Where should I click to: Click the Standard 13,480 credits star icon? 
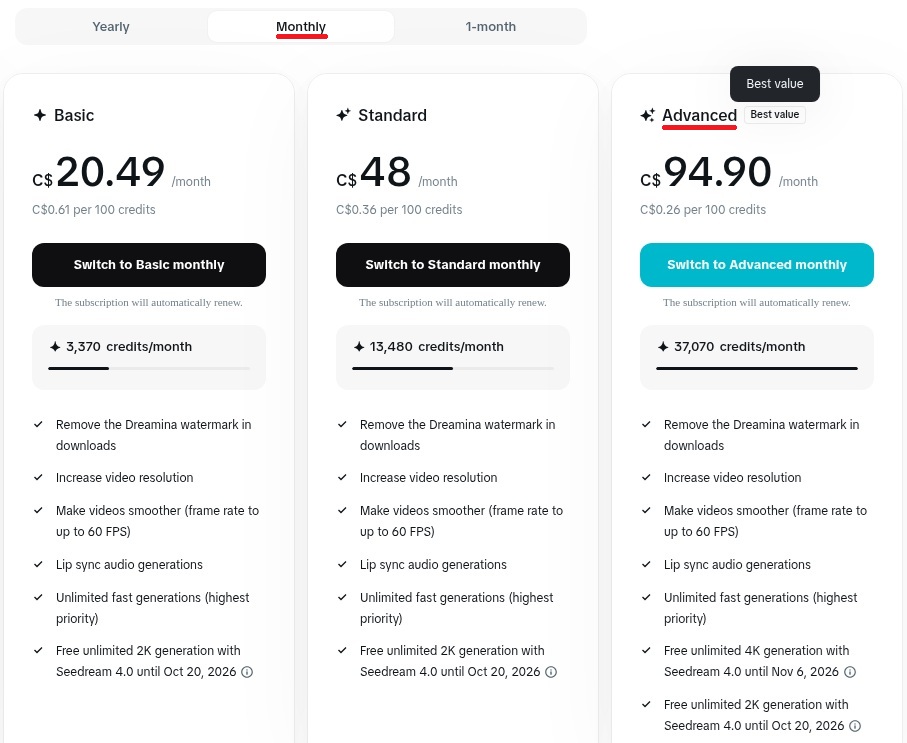(x=359, y=347)
